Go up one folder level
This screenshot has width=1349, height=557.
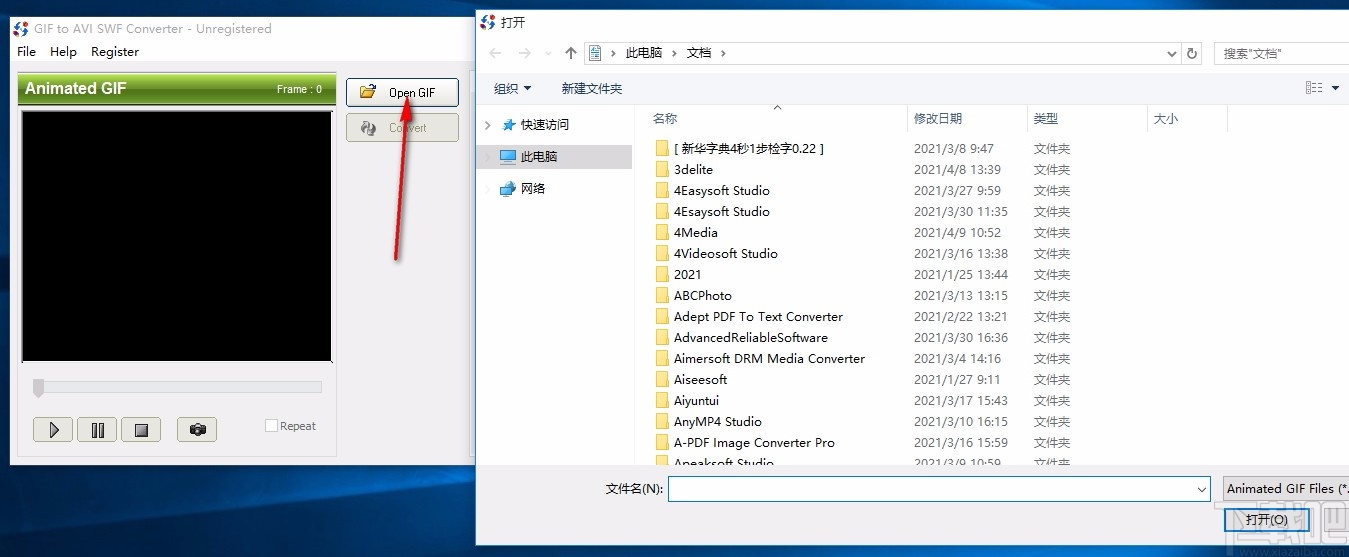(571, 53)
